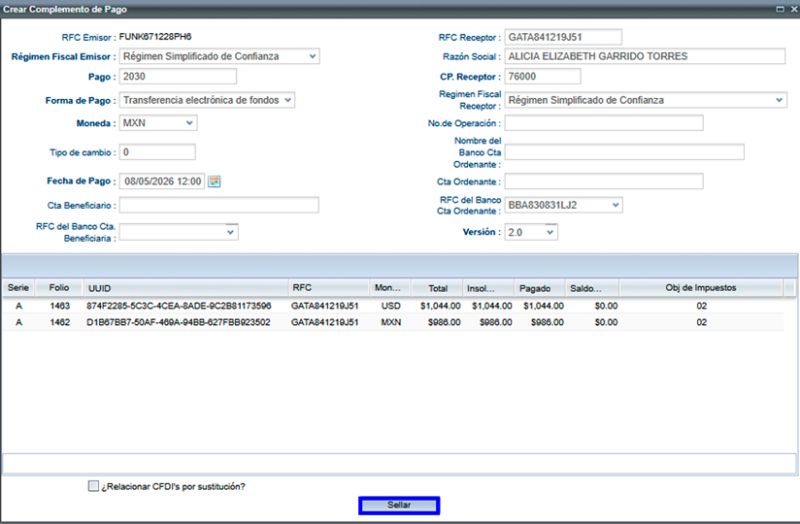Click Nombre del Banco Cta Ordenante field

pos(624,152)
